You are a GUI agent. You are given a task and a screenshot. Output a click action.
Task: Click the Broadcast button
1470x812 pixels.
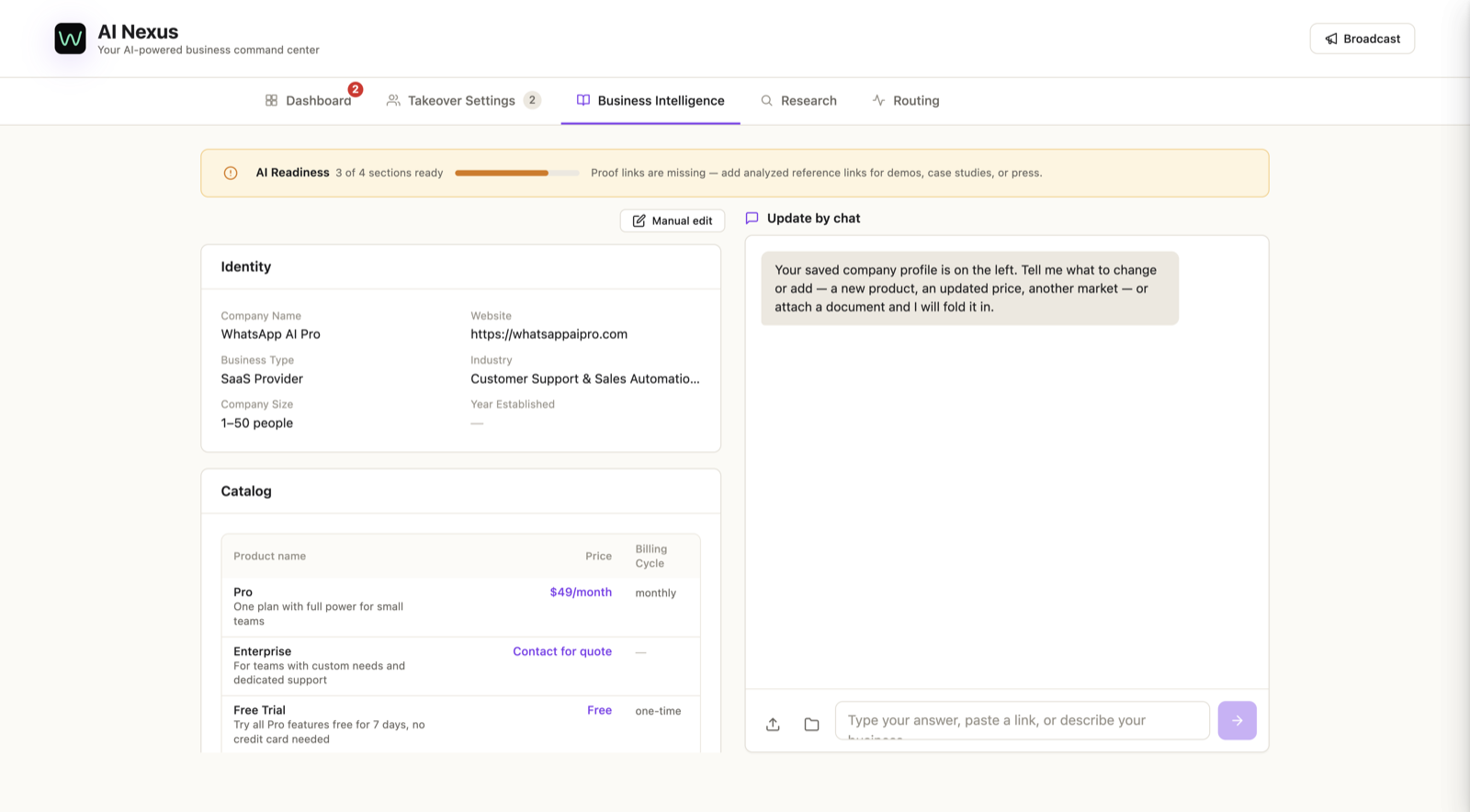(1362, 39)
